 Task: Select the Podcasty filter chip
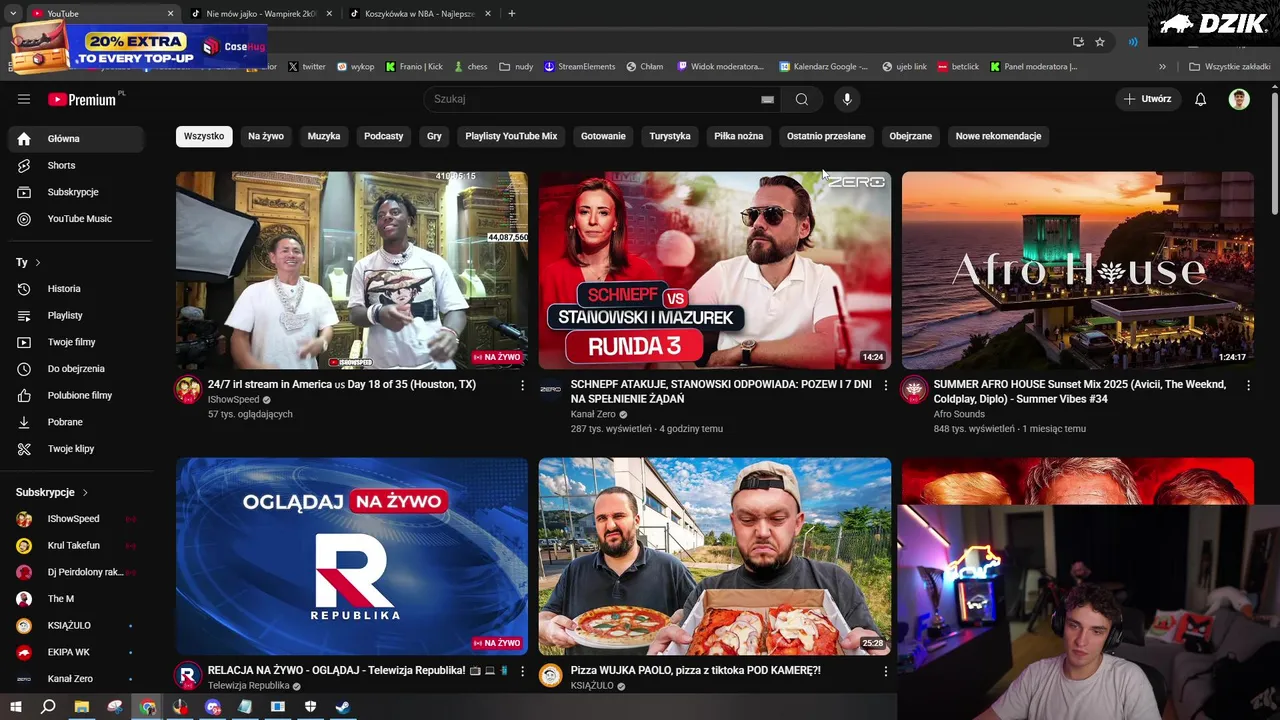pos(384,136)
